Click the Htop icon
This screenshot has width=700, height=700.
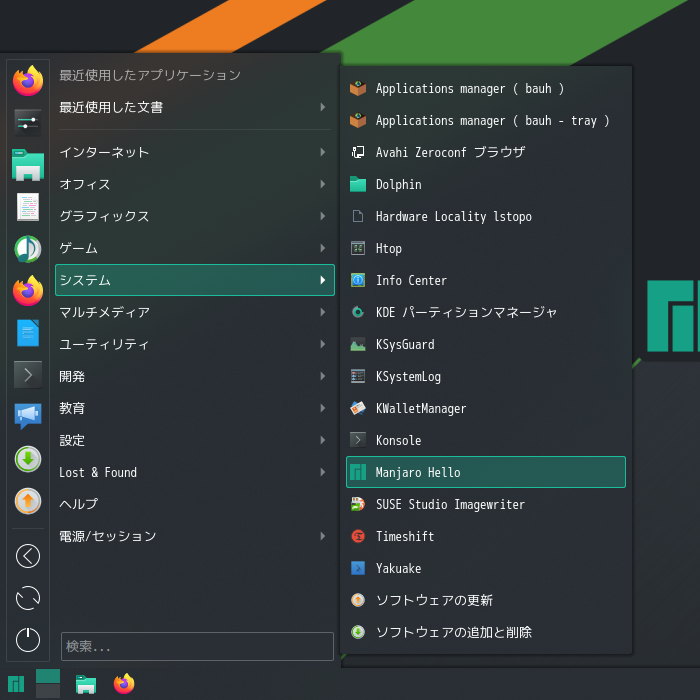point(358,248)
